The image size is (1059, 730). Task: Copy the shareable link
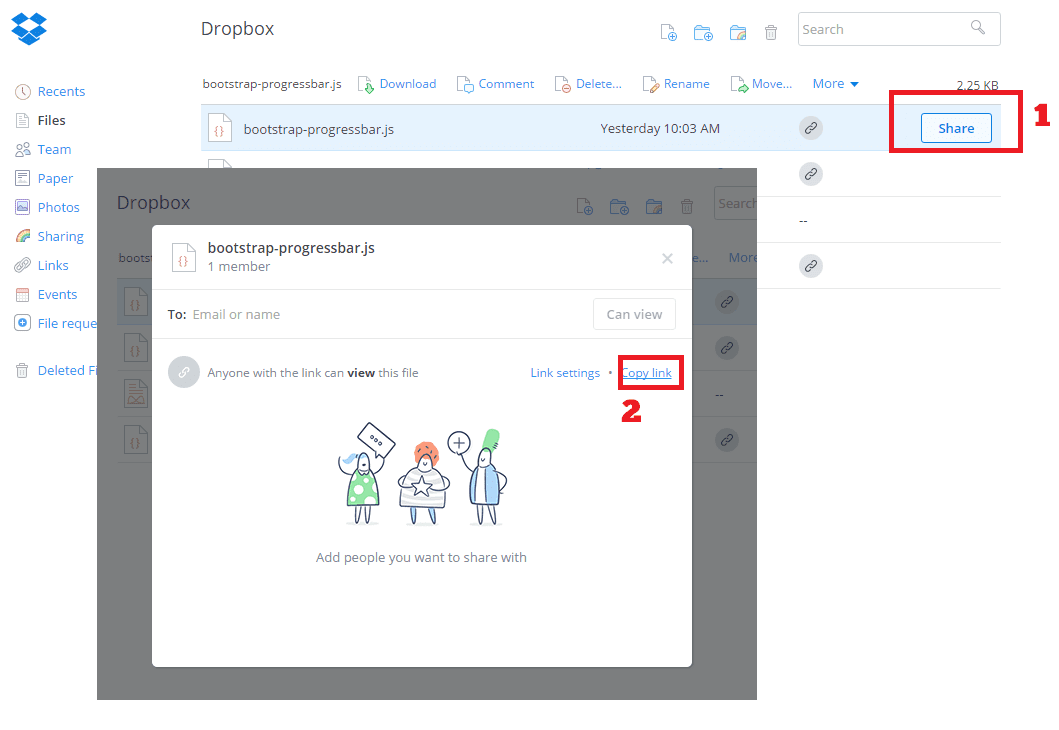coord(650,372)
